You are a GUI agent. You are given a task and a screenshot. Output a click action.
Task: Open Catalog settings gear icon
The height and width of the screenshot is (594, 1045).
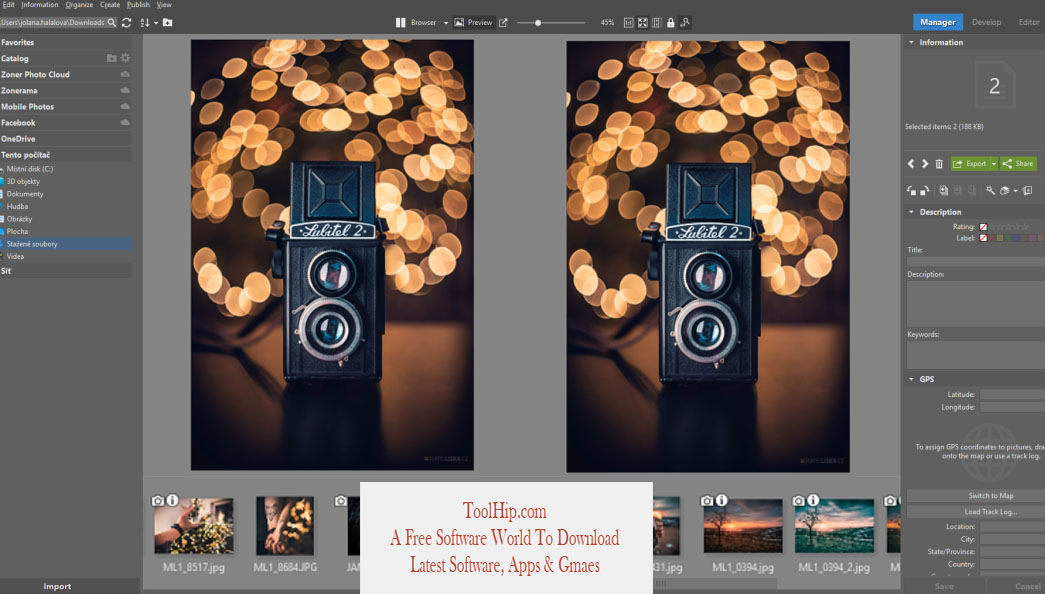pos(125,58)
